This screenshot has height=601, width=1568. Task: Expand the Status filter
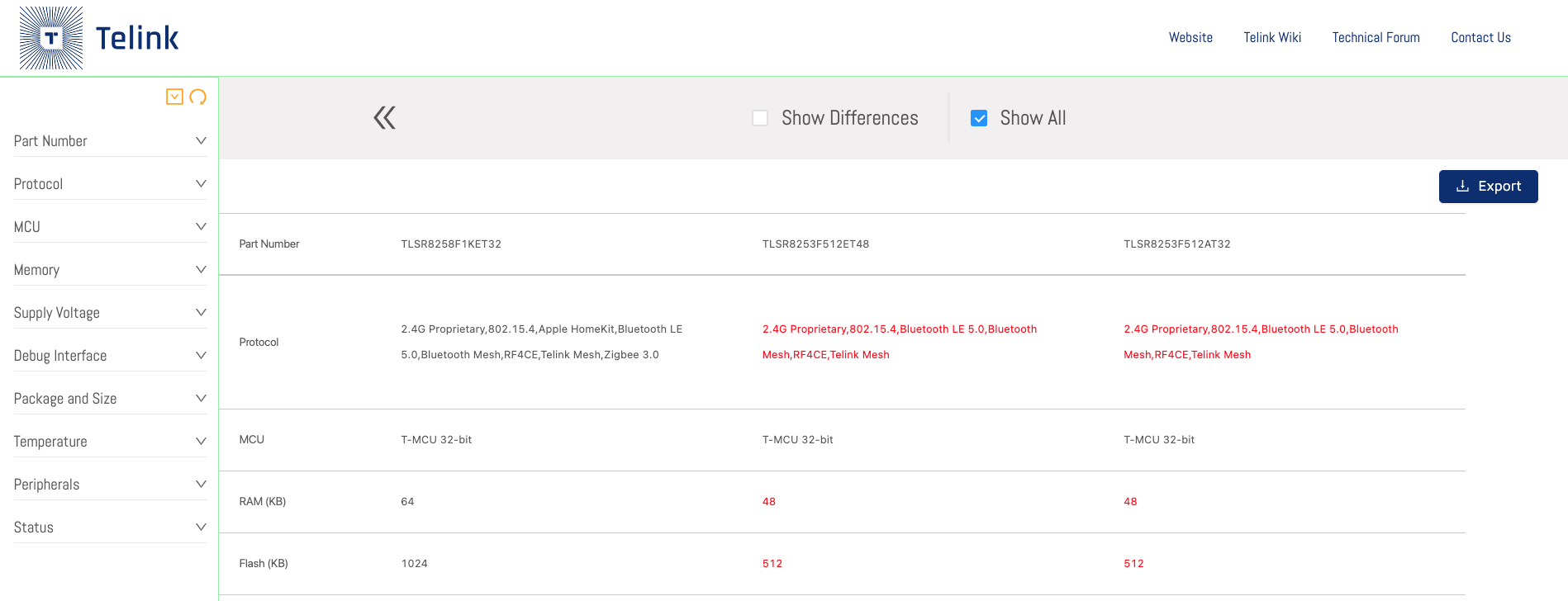point(110,528)
